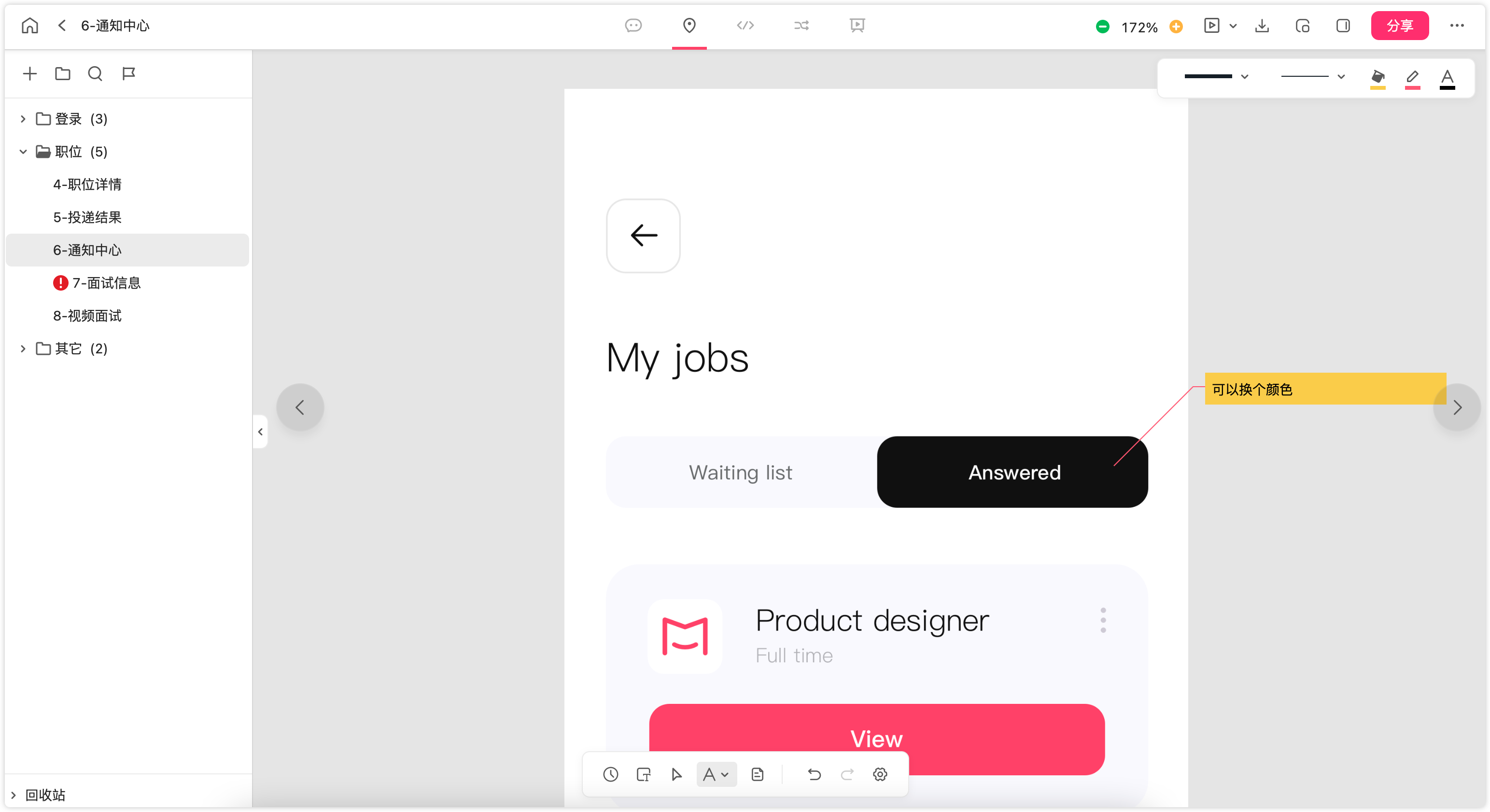Click the green zoom-out minus button

coord(1102,27)
